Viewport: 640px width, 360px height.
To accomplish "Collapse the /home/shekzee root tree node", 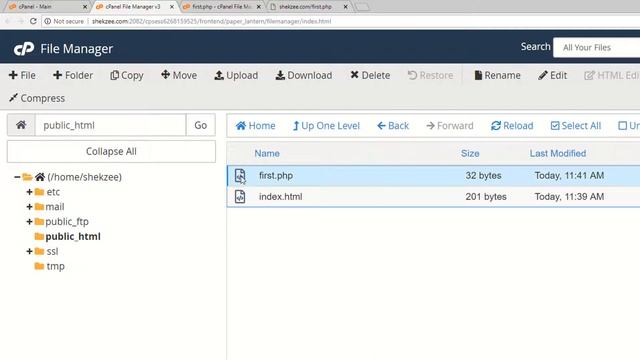I will pyautogui.click(x=17, y=177).
